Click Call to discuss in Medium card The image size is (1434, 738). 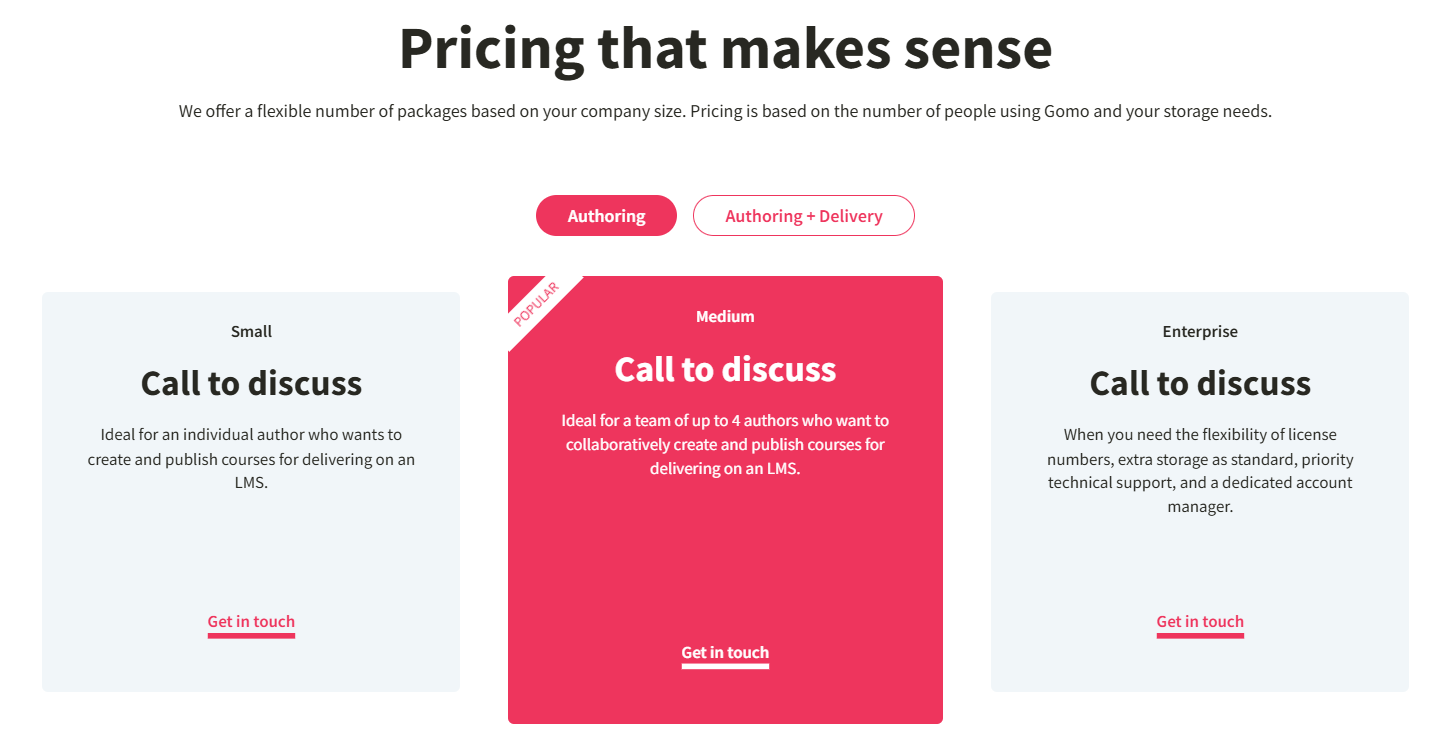(x=725, y=369)
